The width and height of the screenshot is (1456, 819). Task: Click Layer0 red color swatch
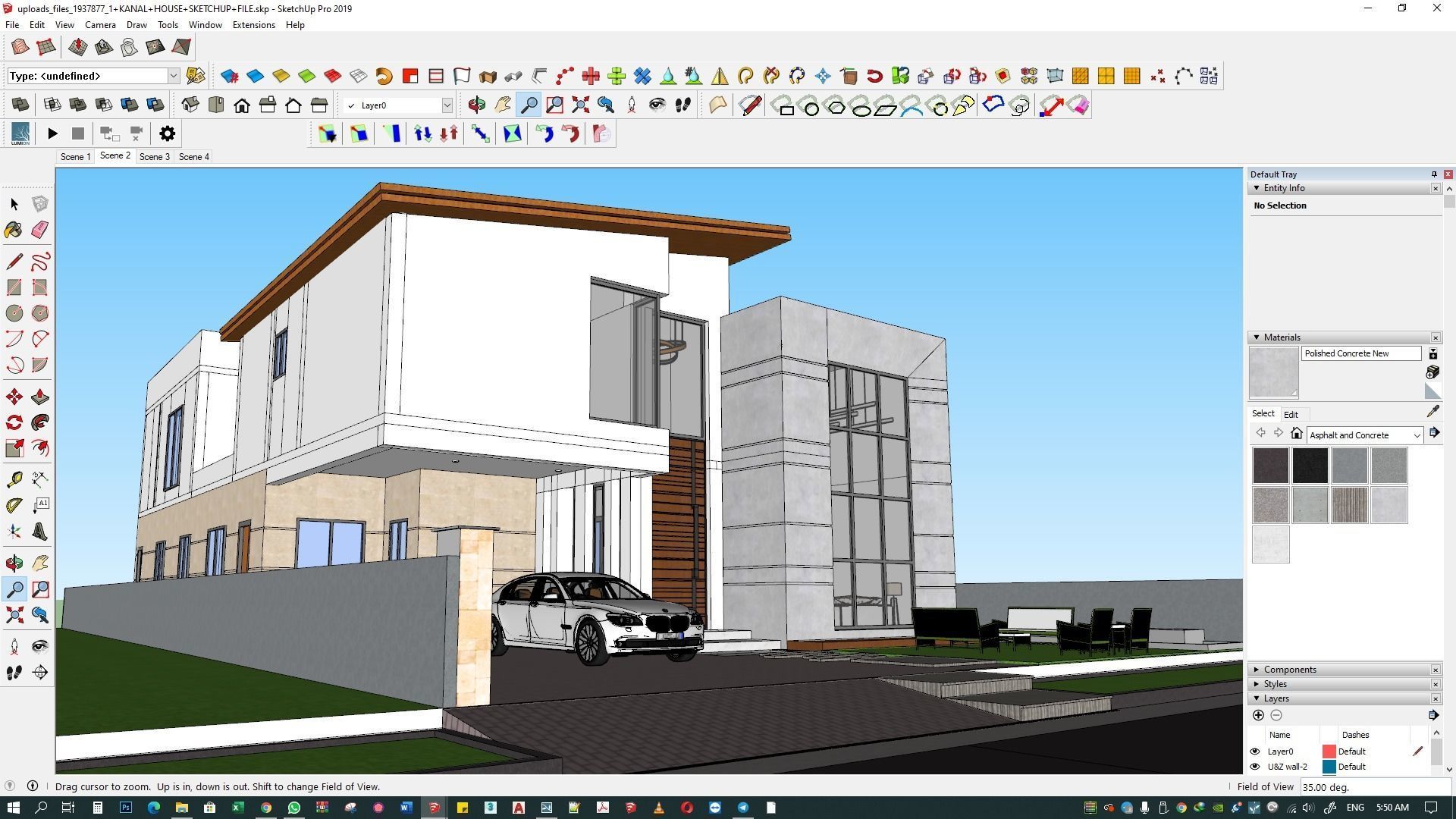[x=1329, y=752]
